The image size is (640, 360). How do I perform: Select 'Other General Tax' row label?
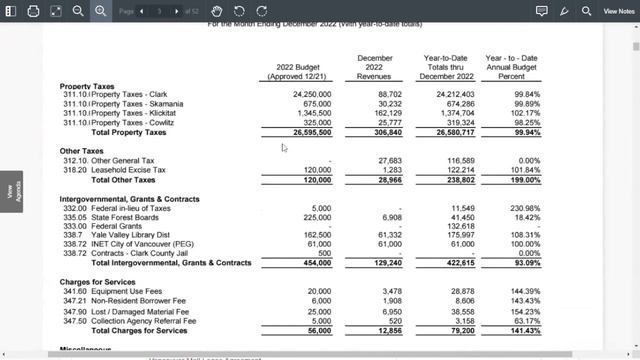coord(122,161)
